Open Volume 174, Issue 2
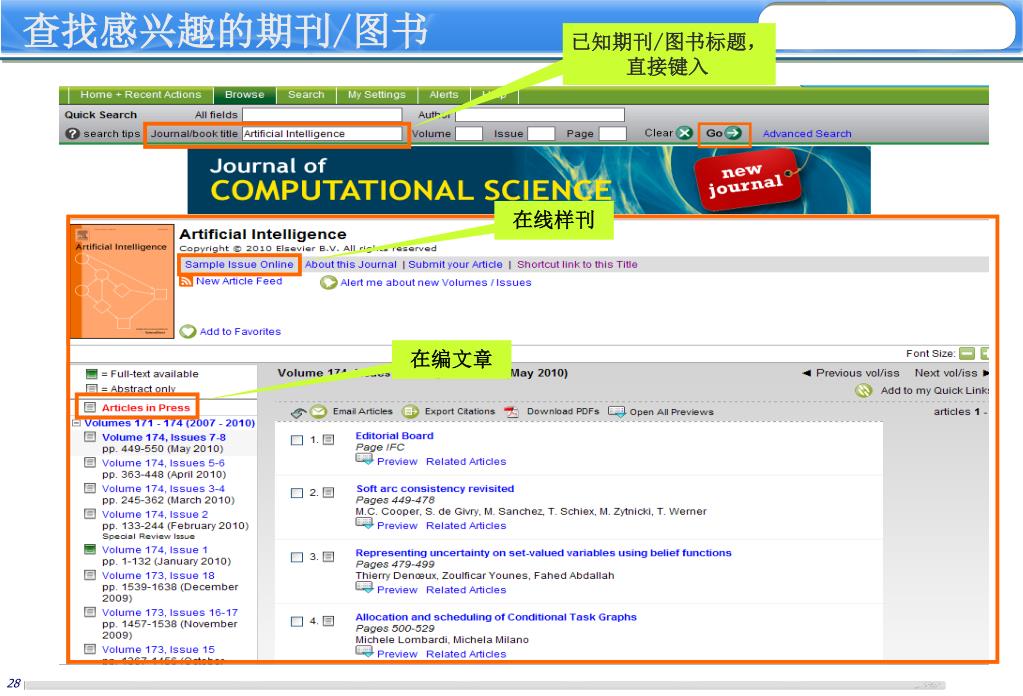Screen dimensions: 1023x696 [155, 514]
